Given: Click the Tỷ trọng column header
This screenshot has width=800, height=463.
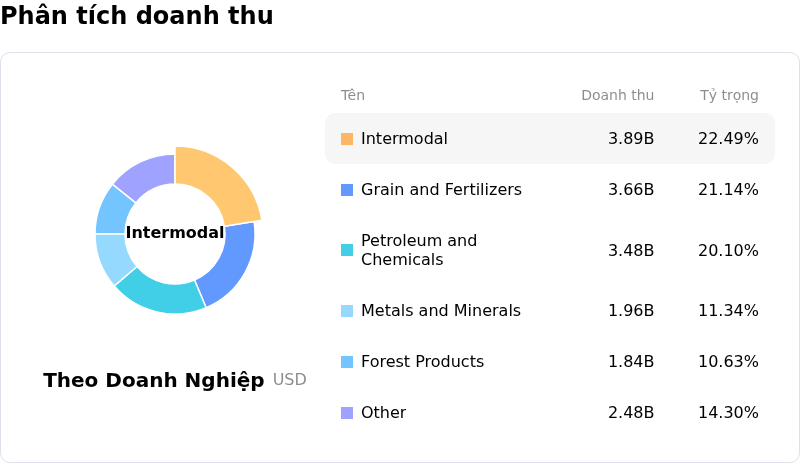Looking at the screenshot, I should coord(729,96).
